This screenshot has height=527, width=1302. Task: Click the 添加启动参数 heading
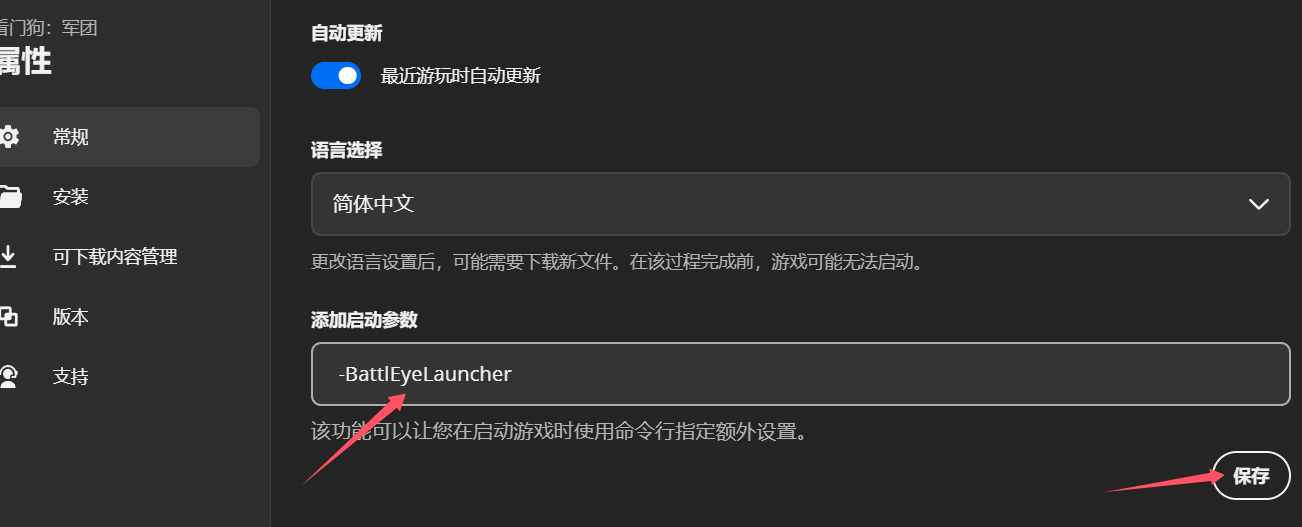point(364,320)
